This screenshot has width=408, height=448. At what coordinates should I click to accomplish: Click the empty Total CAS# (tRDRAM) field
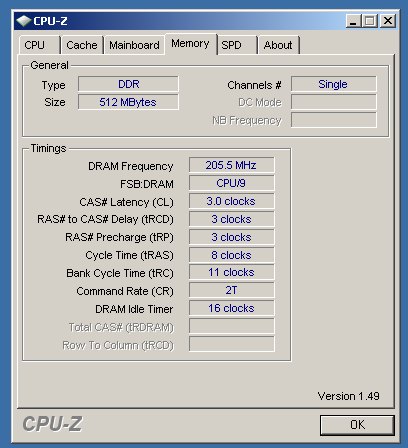tap(232, 326)
